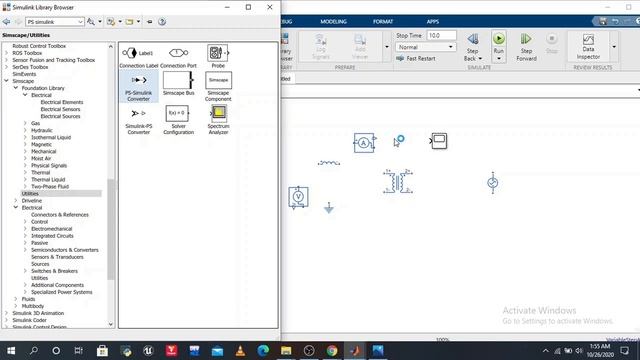
Task: Select Specialized Power Systems in tree
Action: (62, 292)
